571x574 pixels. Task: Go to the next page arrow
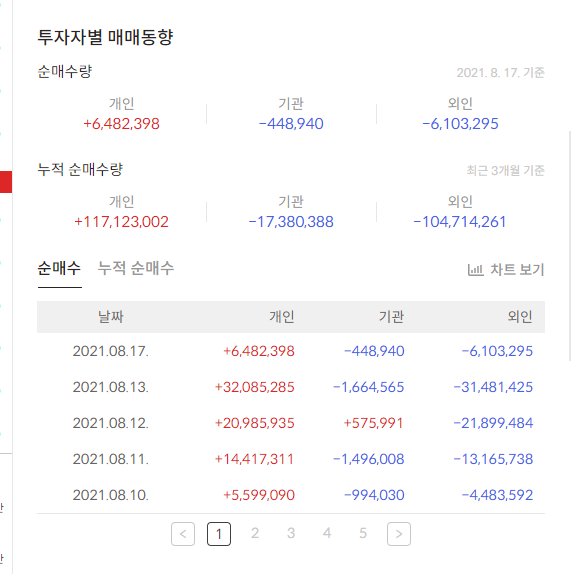399,534
